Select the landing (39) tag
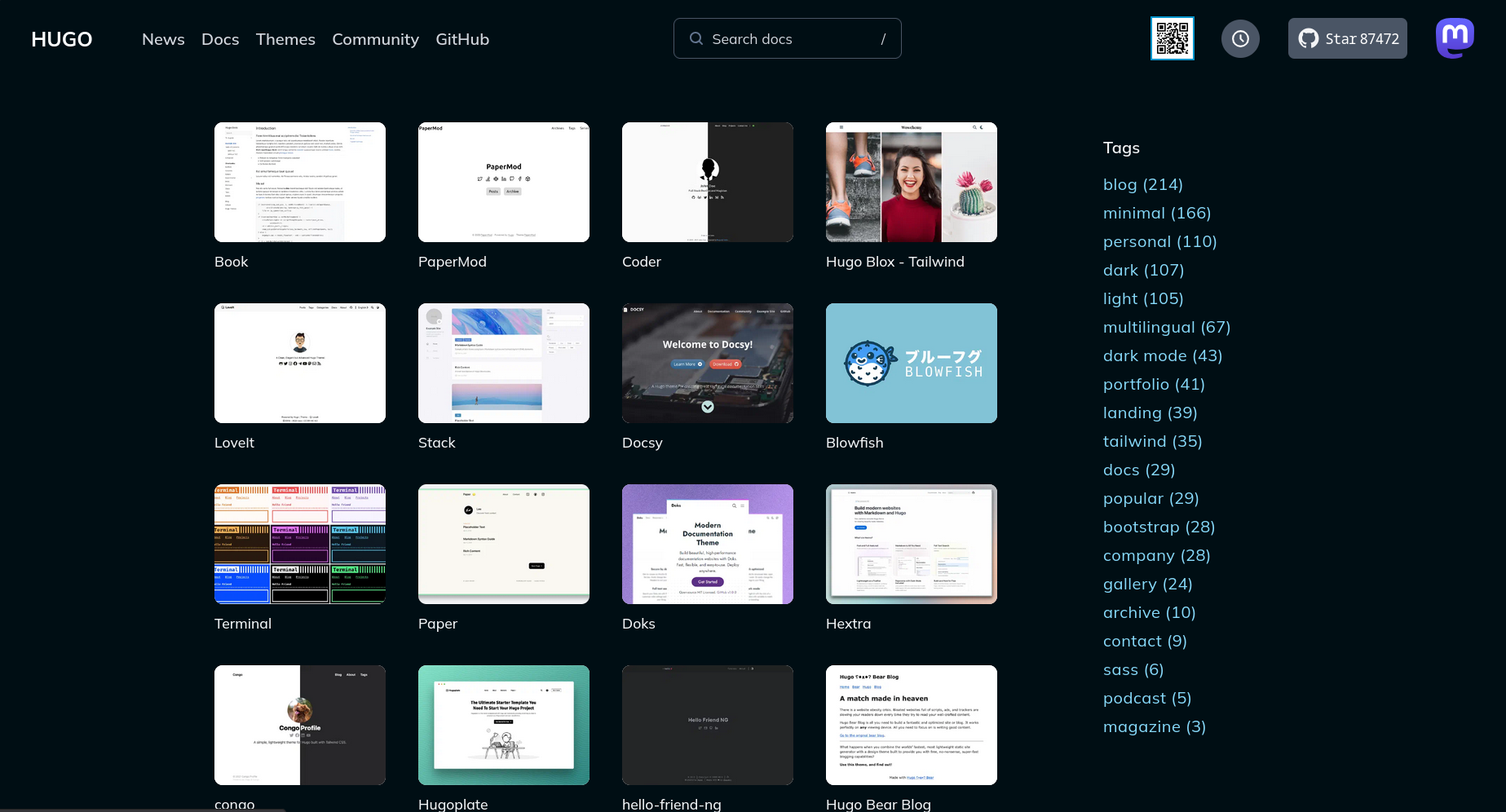This screenshot has height=812, width=1506. (x=1150, y=413)
